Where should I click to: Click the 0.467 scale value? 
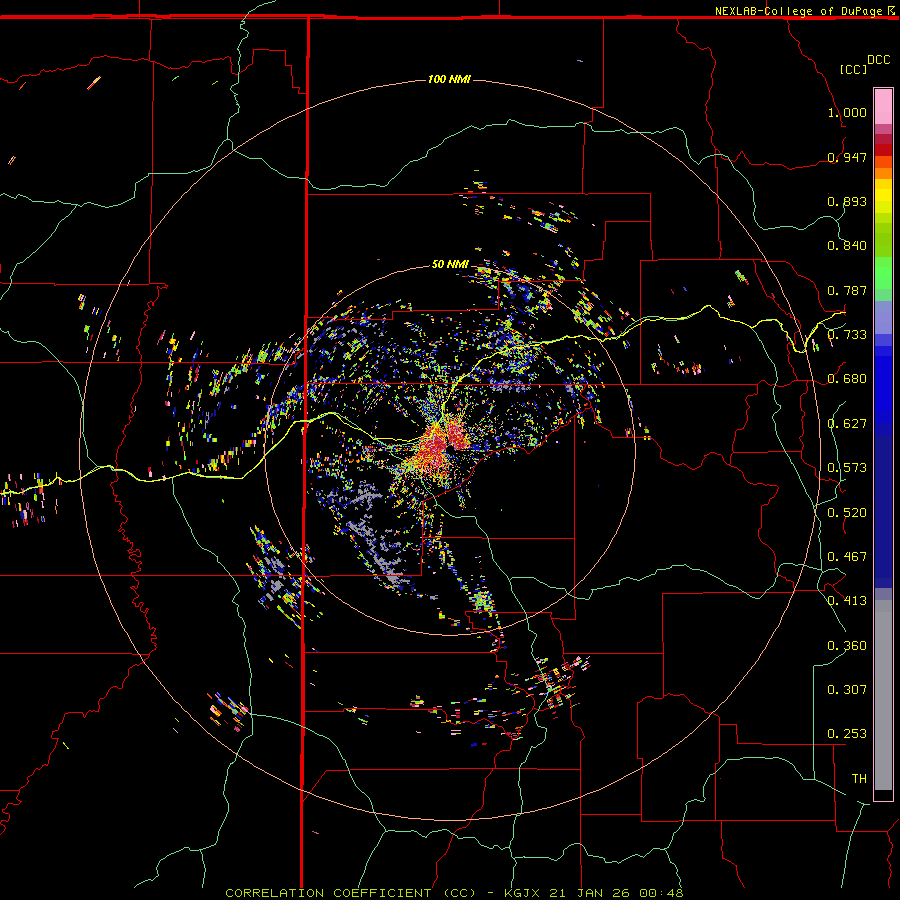pyautogui.click(x=847, y=557)
